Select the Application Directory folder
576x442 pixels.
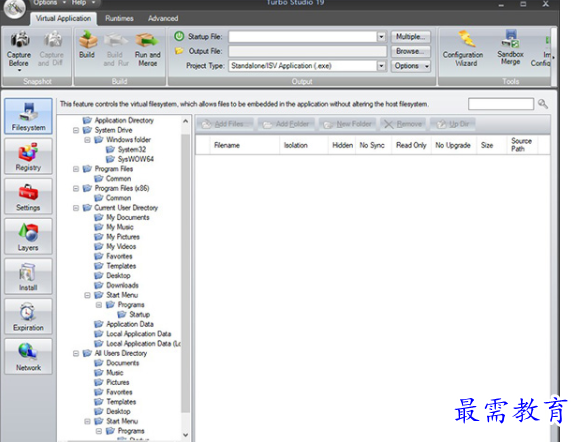click(x=118, y=120)
